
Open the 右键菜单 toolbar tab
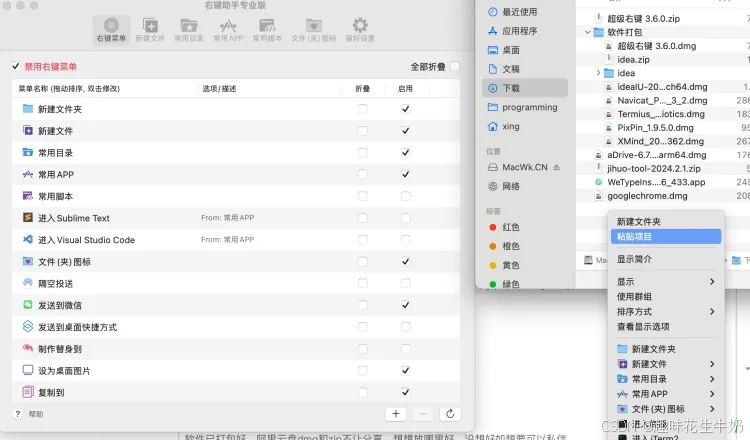(111, 30)
